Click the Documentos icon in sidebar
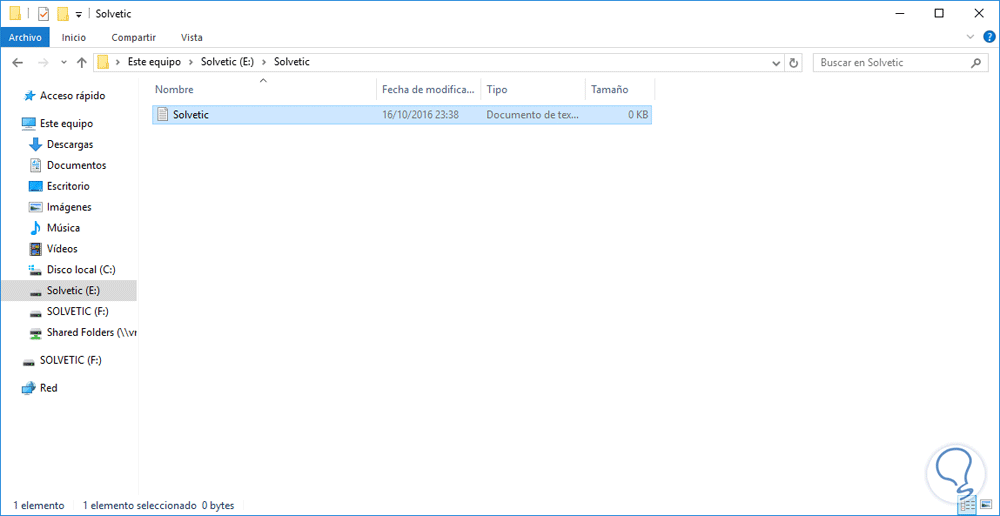 (x=36, y=165)
